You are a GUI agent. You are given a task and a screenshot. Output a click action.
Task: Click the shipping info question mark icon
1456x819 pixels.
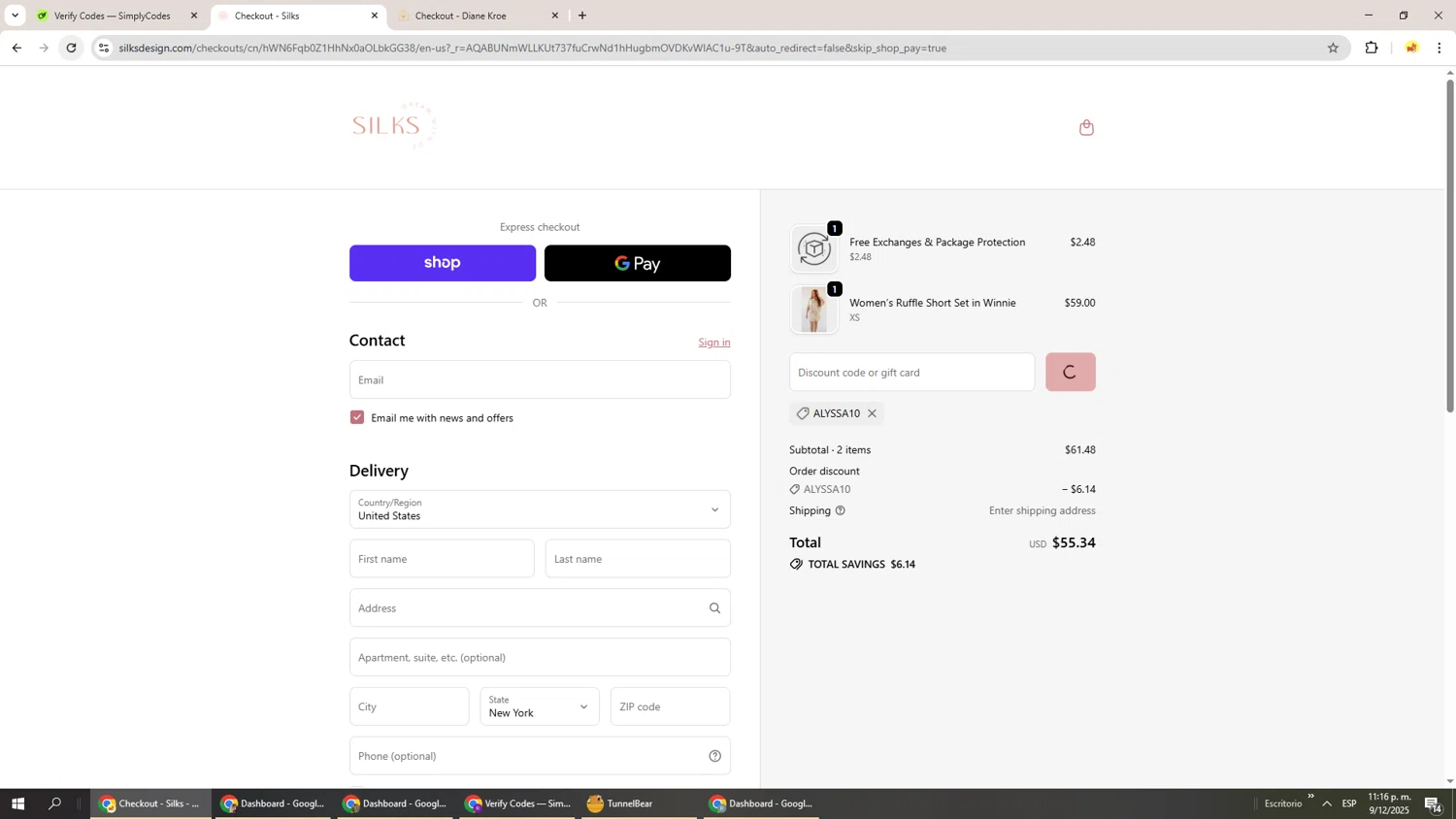pos(841,510)
